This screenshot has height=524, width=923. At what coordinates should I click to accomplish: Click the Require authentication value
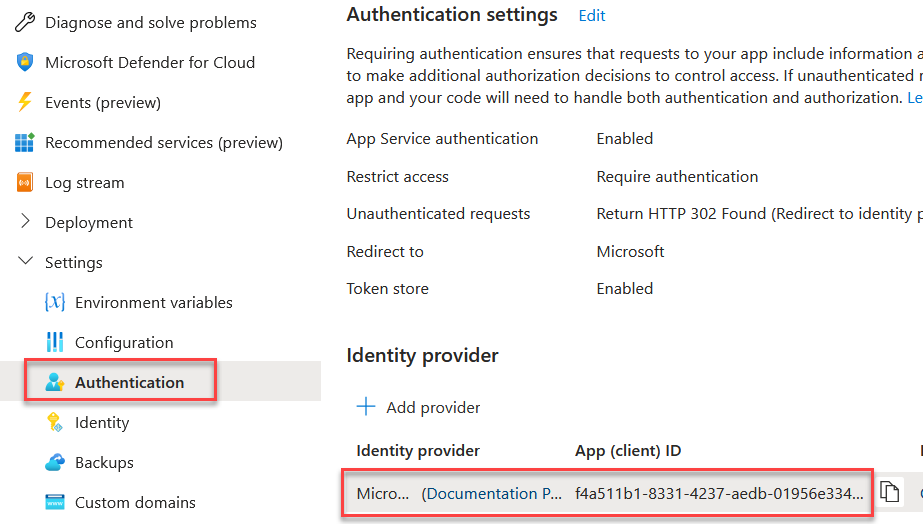[x=677, y=177]
